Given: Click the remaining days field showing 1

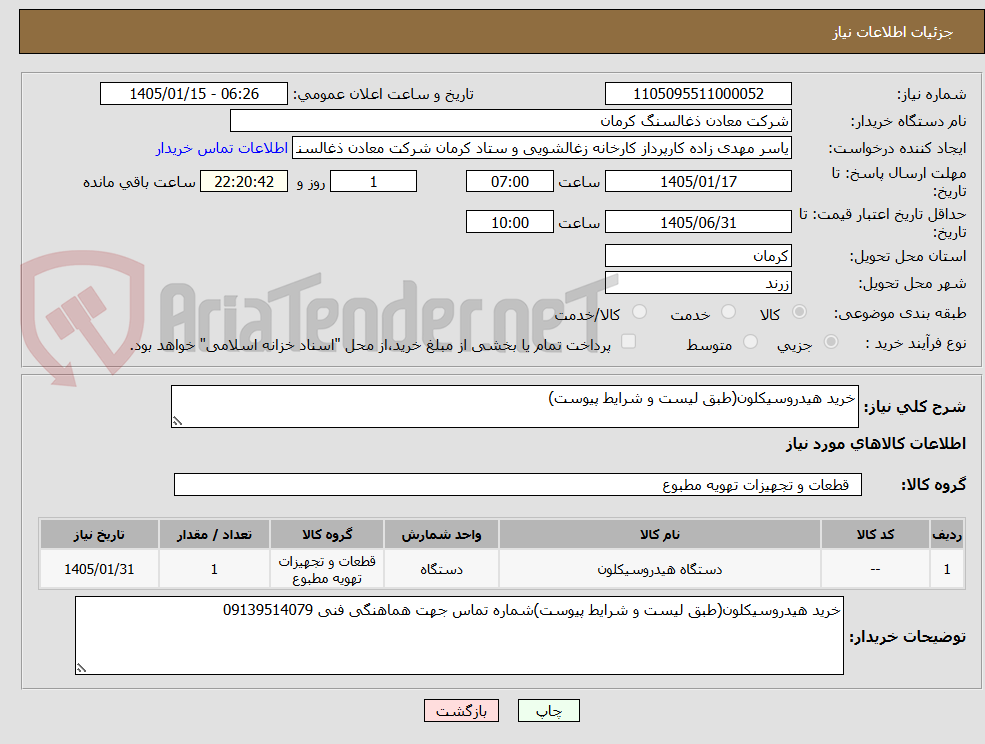Looking at the screenshot, I should [x=373, y=182].
